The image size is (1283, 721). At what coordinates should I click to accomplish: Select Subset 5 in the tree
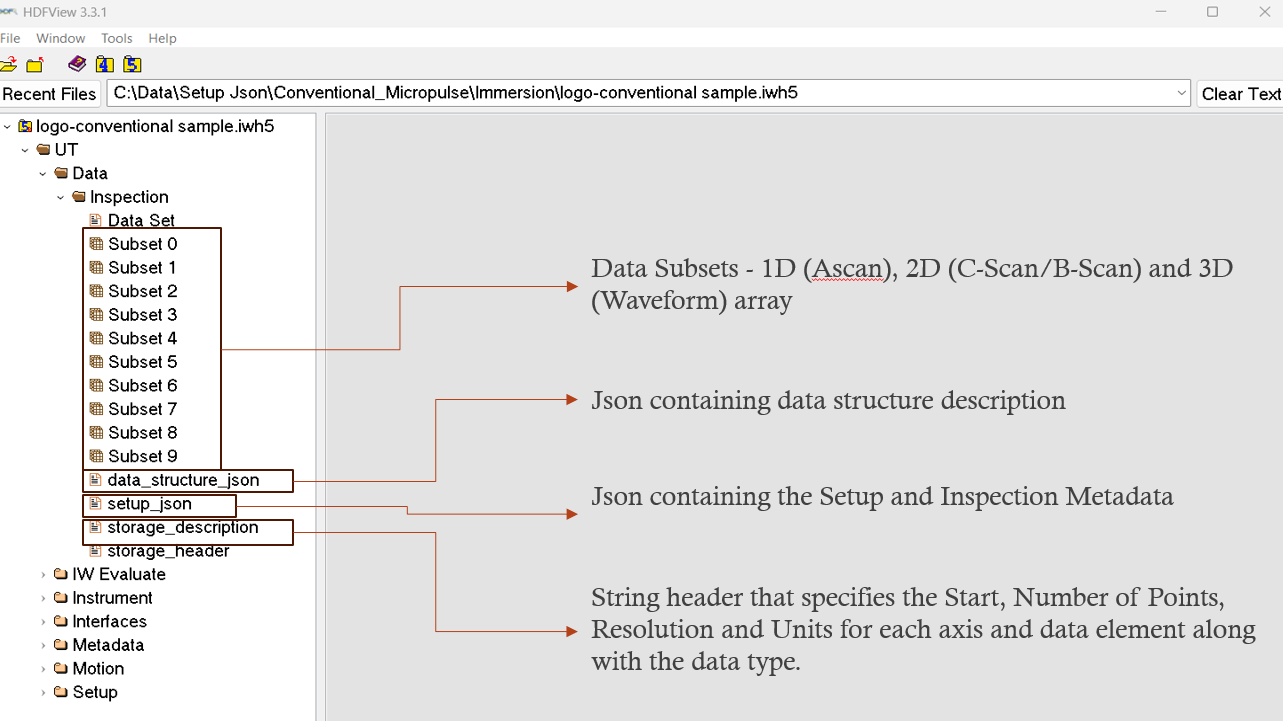(143, 362)
